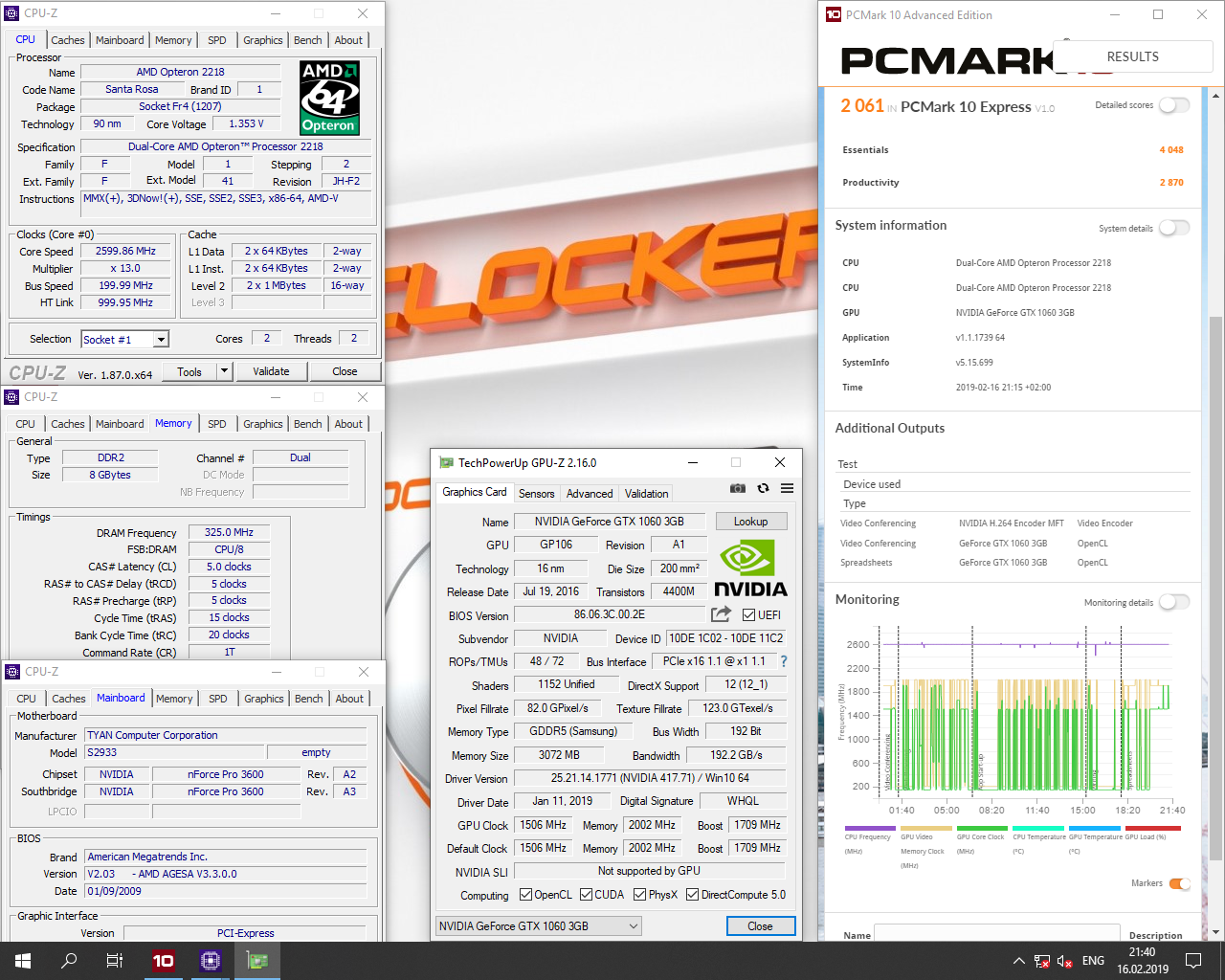This screenshot has height=980, width=1225.
Task: Open Task View on taskbar
Action: pos(115,961)
